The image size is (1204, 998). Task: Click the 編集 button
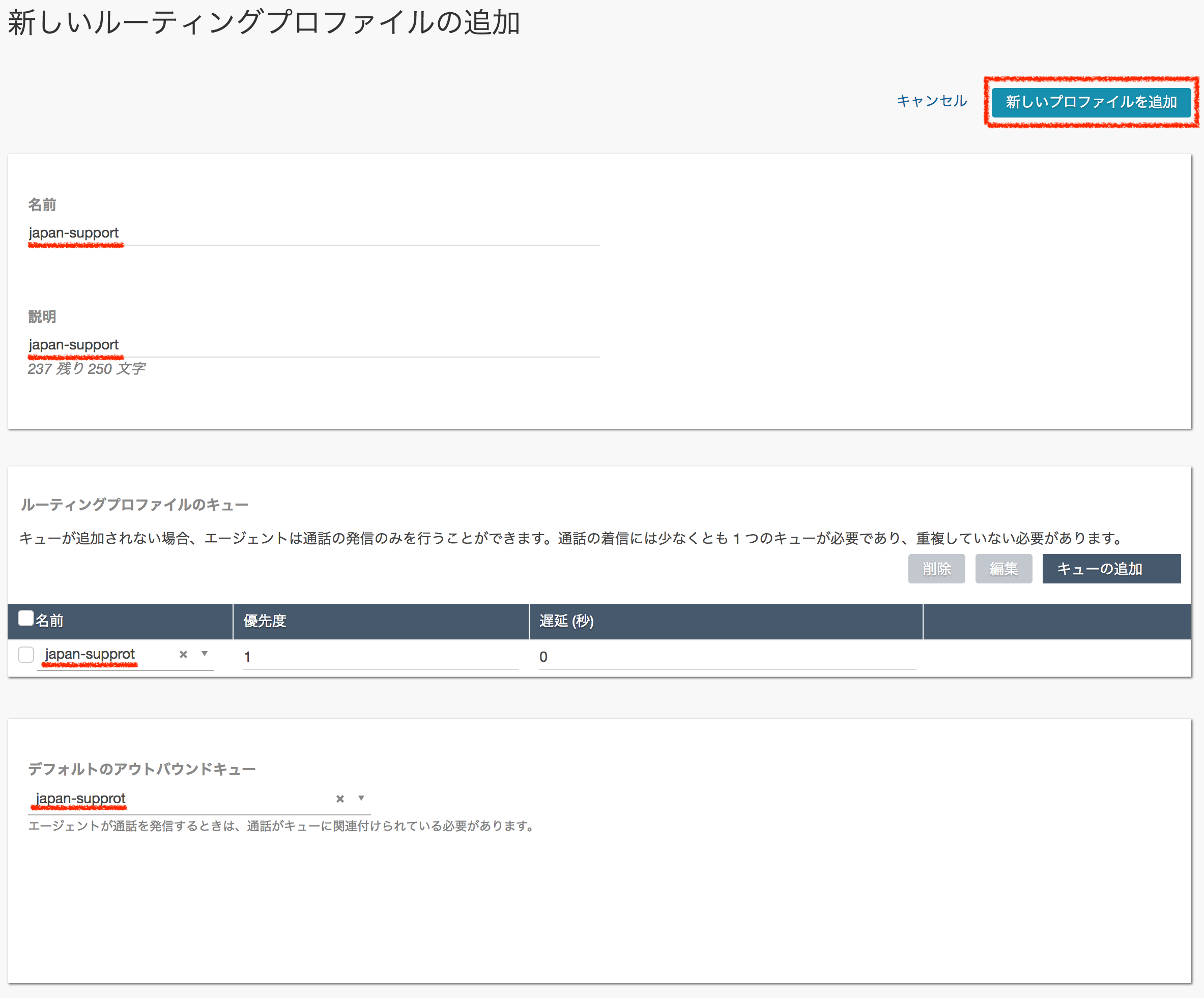(x=1004, y=569)
